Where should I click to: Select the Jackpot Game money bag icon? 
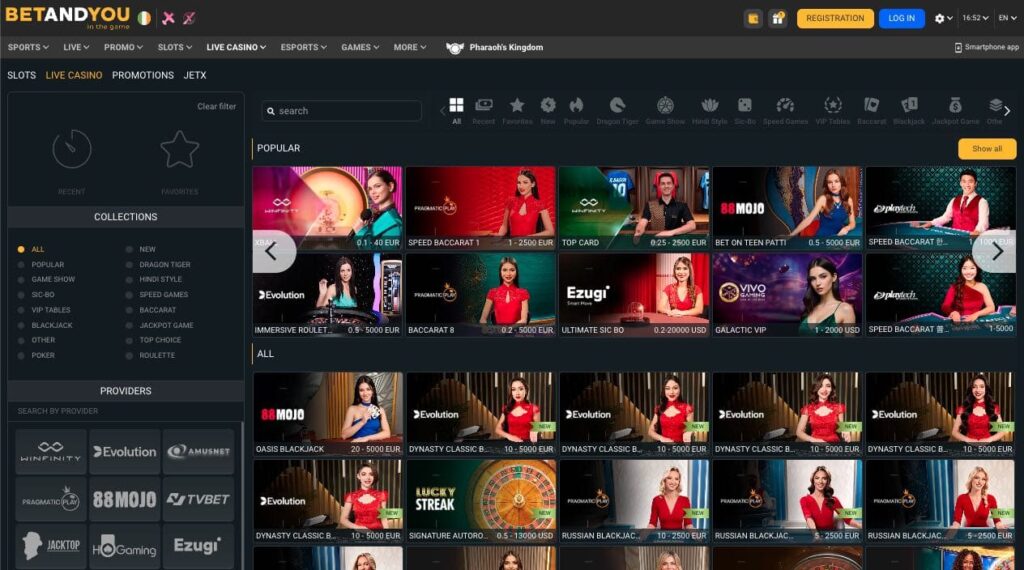tap(955, 105)
